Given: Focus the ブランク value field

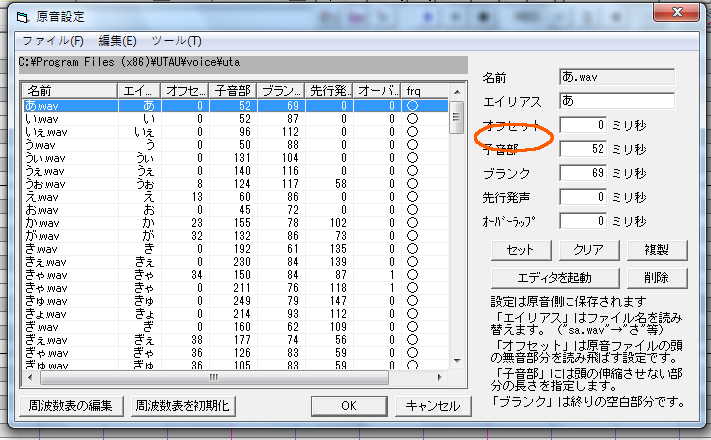Looking at the screenshot, I should coord(583,173).
